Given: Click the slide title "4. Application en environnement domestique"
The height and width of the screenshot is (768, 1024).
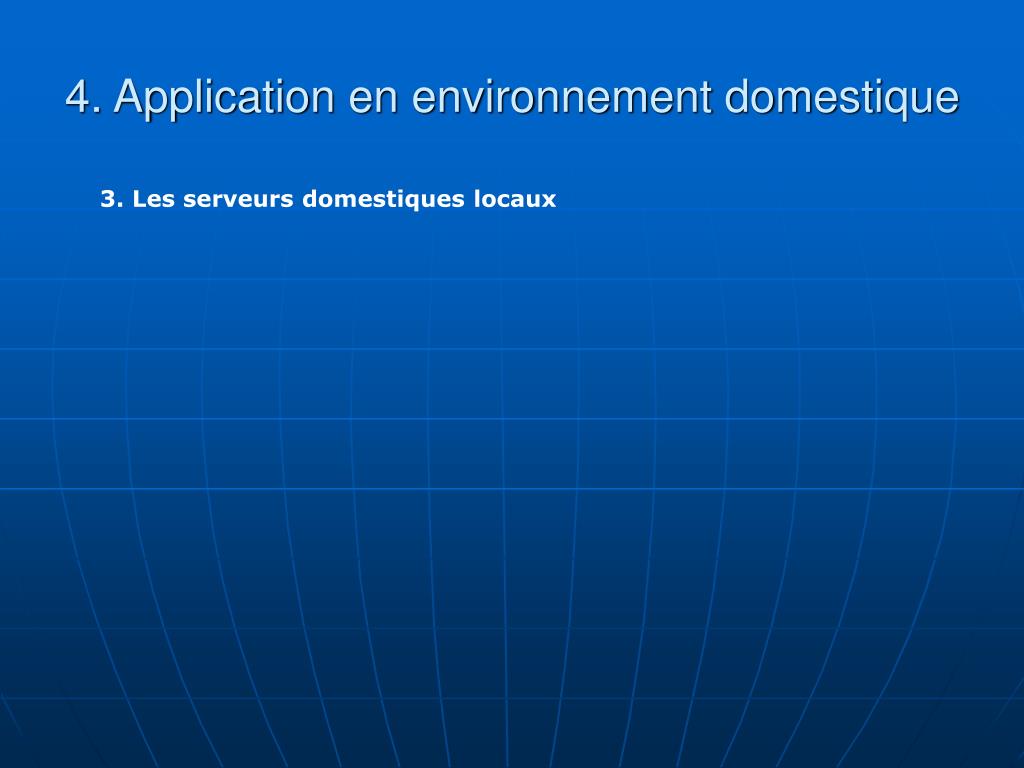Looking at the screenshot, I should point(512,98).
